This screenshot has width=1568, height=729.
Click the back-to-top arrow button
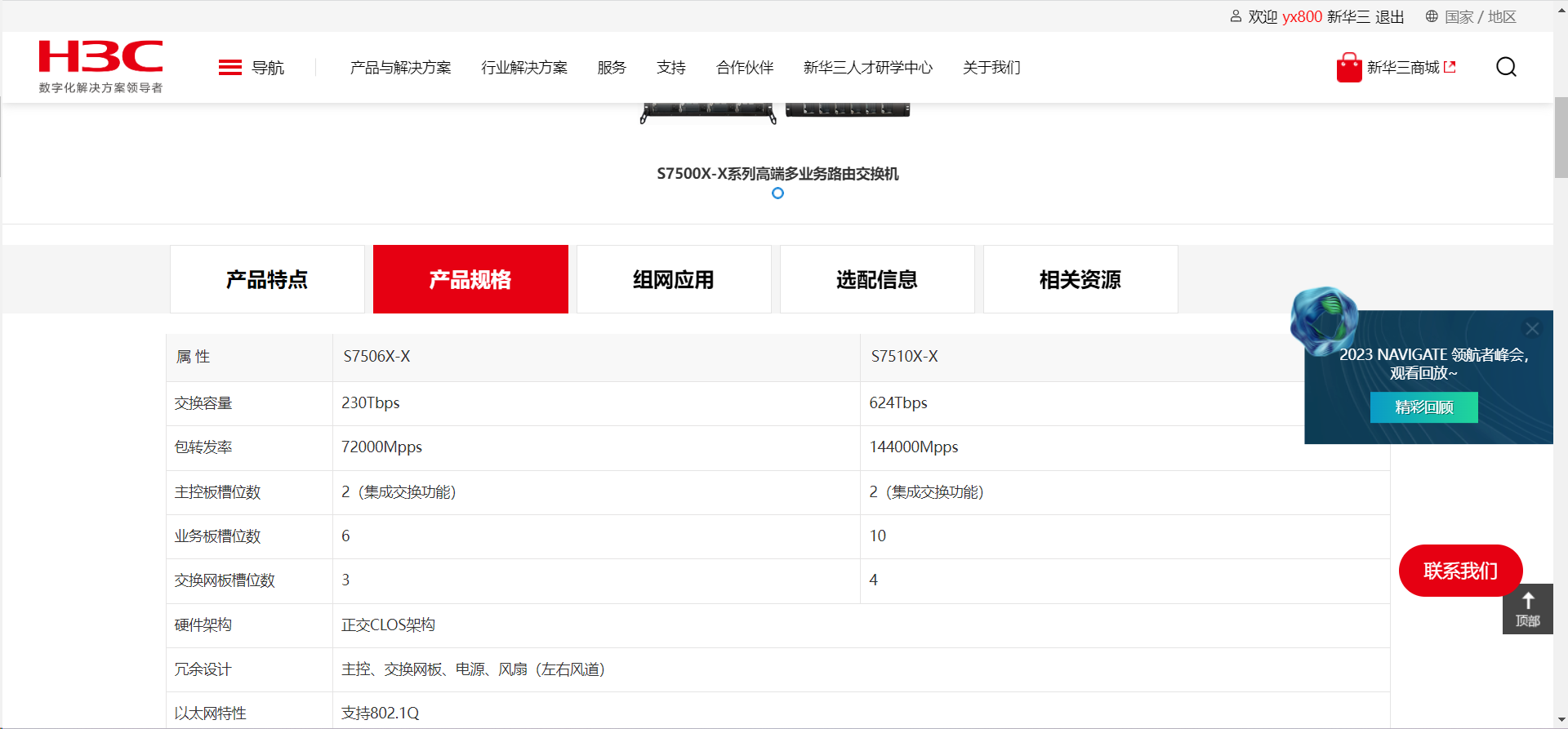1528,609
